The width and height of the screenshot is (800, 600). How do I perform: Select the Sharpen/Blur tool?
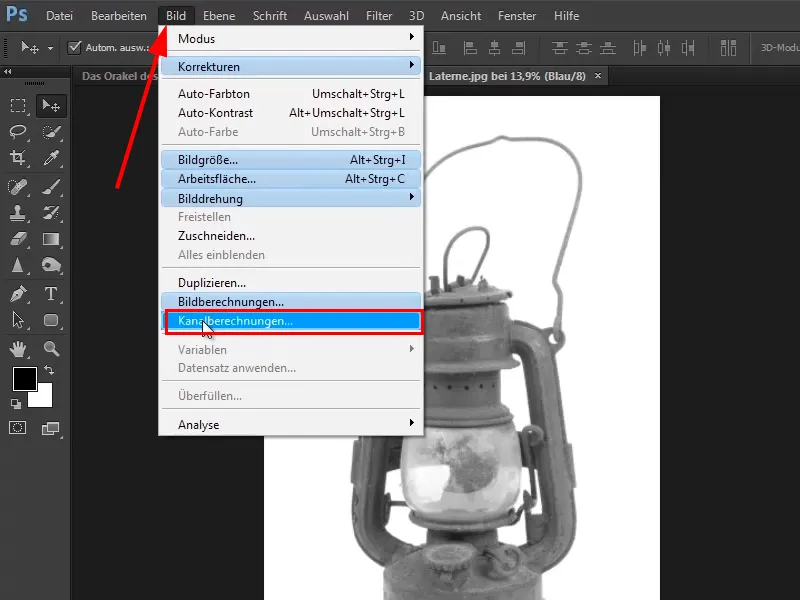18,265
